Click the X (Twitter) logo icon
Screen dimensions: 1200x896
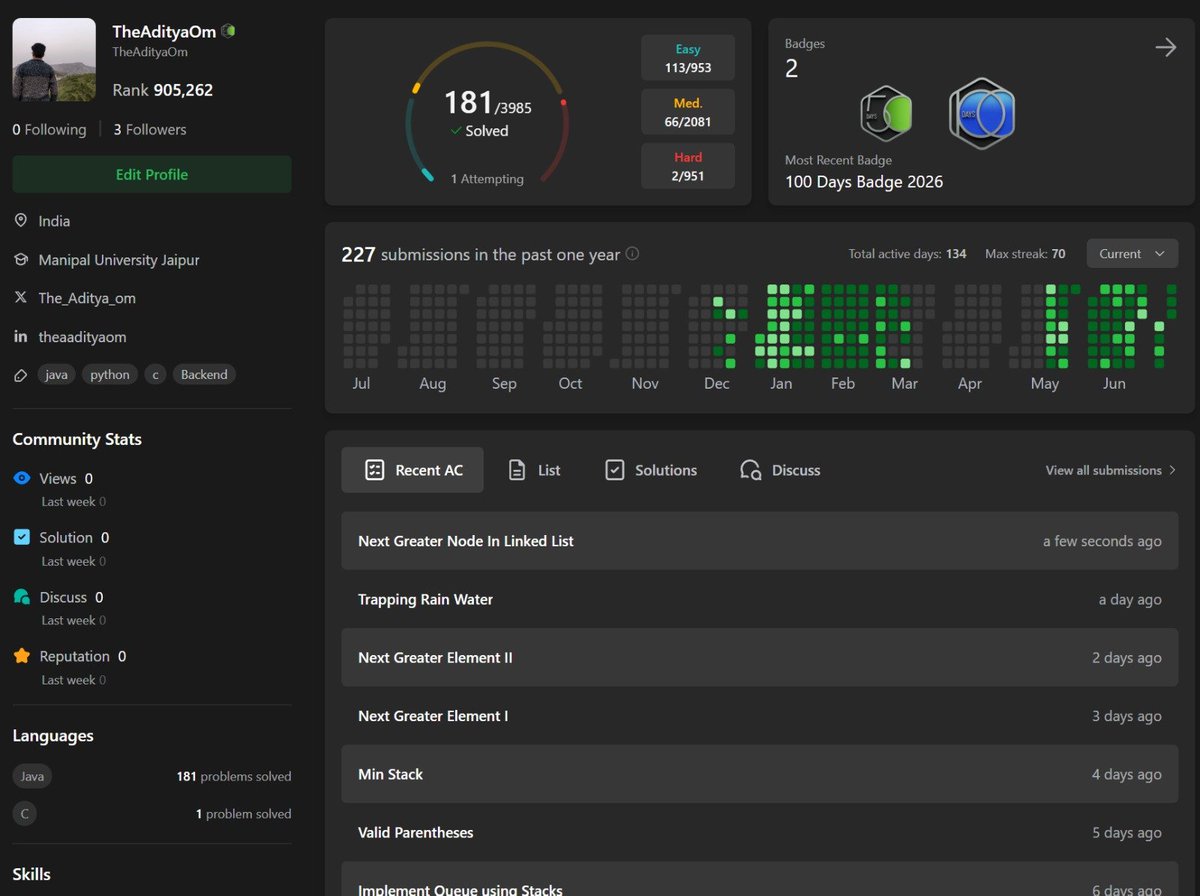tap(21, 298)
